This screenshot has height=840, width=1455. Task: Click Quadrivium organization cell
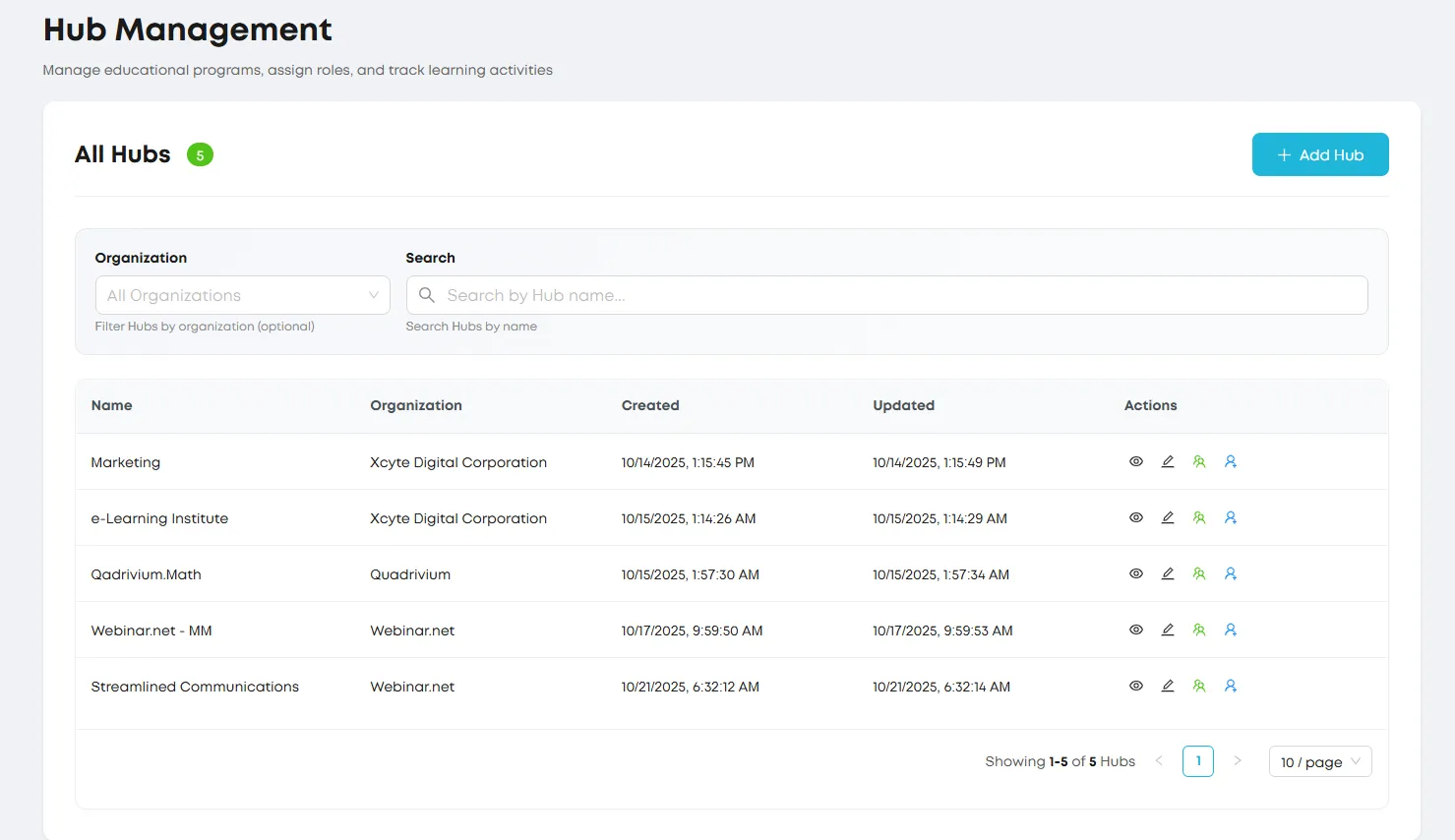click(410, 574)
